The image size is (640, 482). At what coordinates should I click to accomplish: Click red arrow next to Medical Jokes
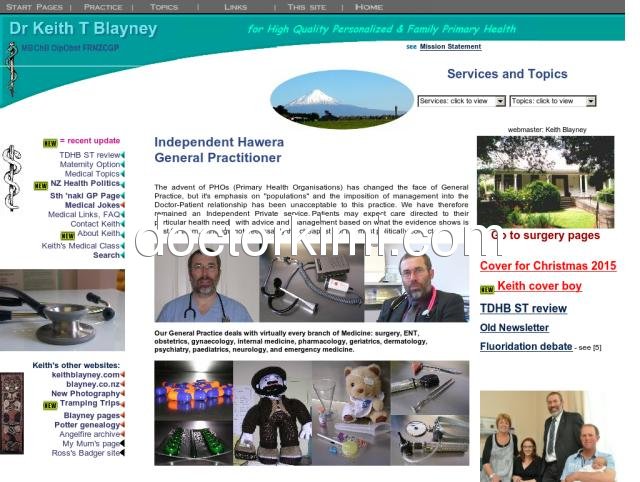pyautogui.click(x=122, y=205)
